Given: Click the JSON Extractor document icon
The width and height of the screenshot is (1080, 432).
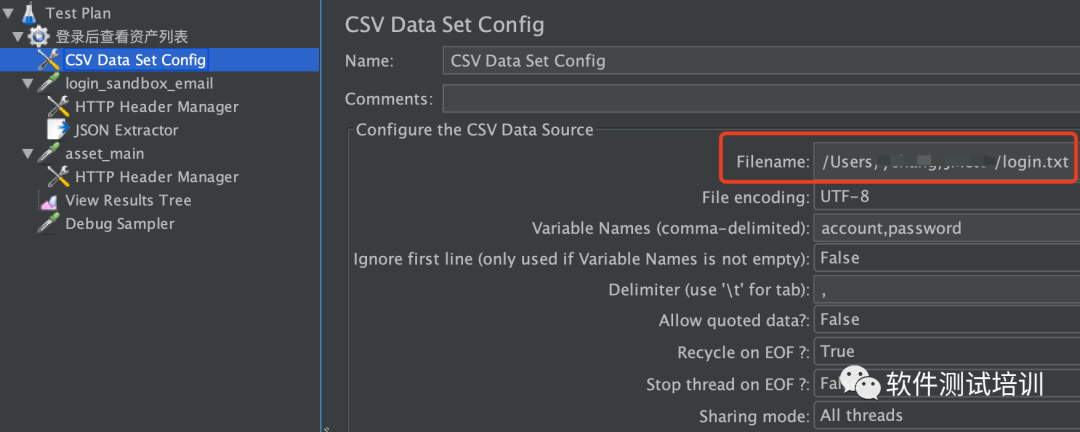Looking at the screenshot, I should [x=58, y=130].
